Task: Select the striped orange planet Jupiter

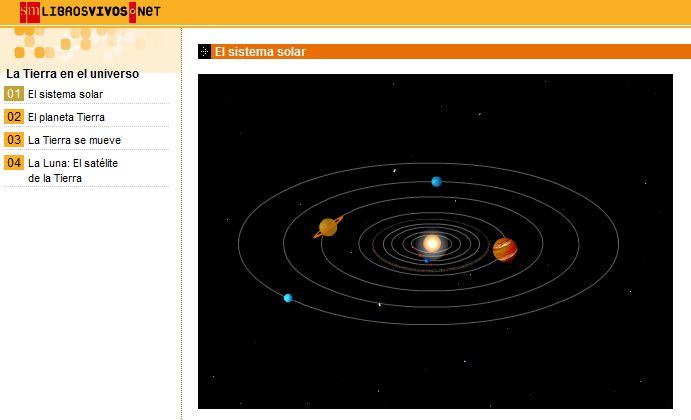Action: pos(505,249)
